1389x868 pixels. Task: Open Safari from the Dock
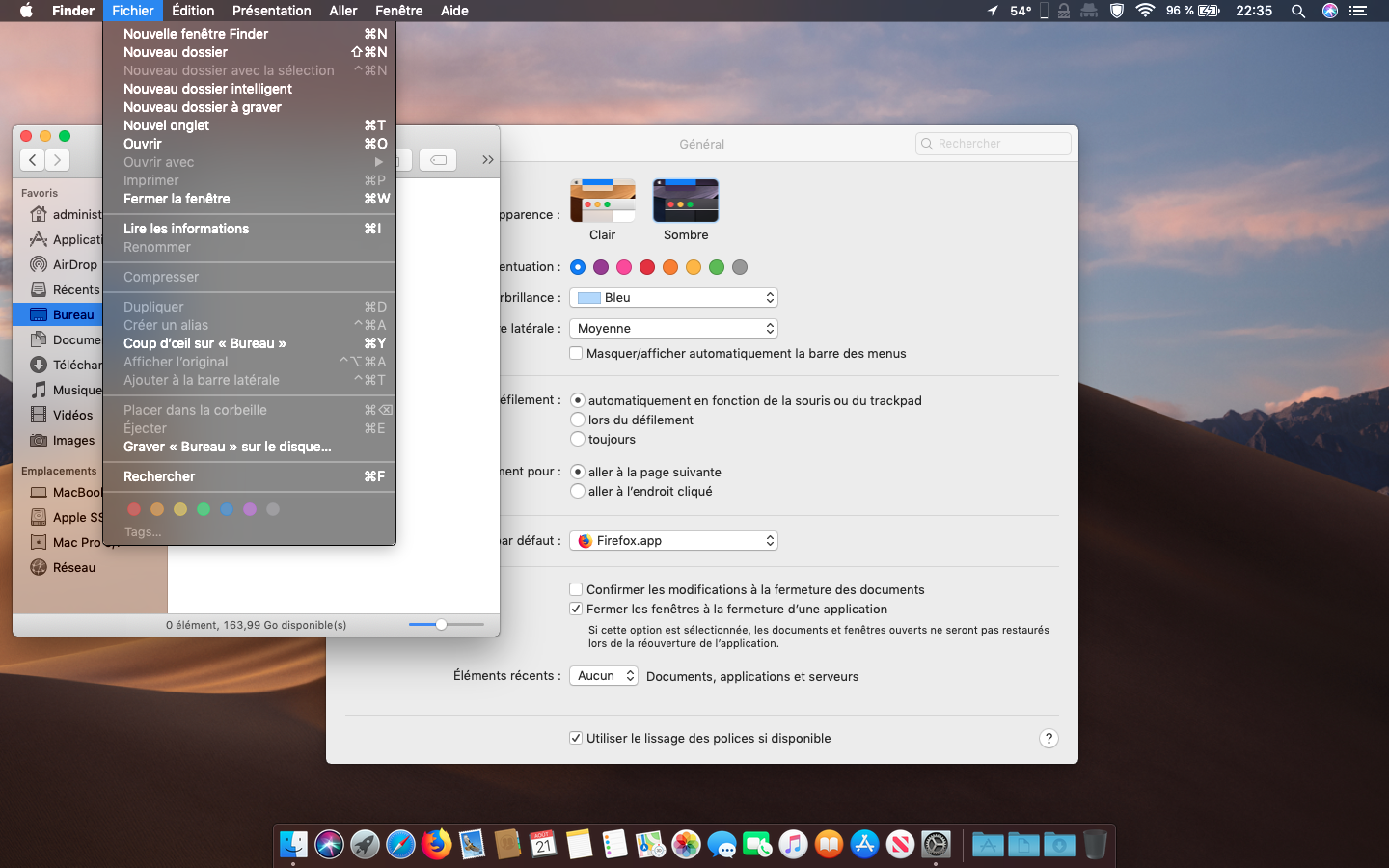(x=400, y=845)
